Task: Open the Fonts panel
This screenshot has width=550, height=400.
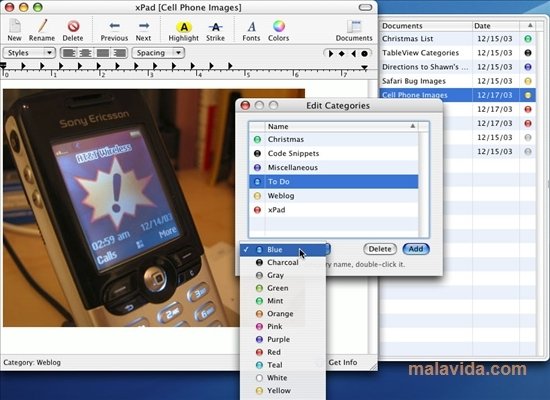Action: [251, 26]
